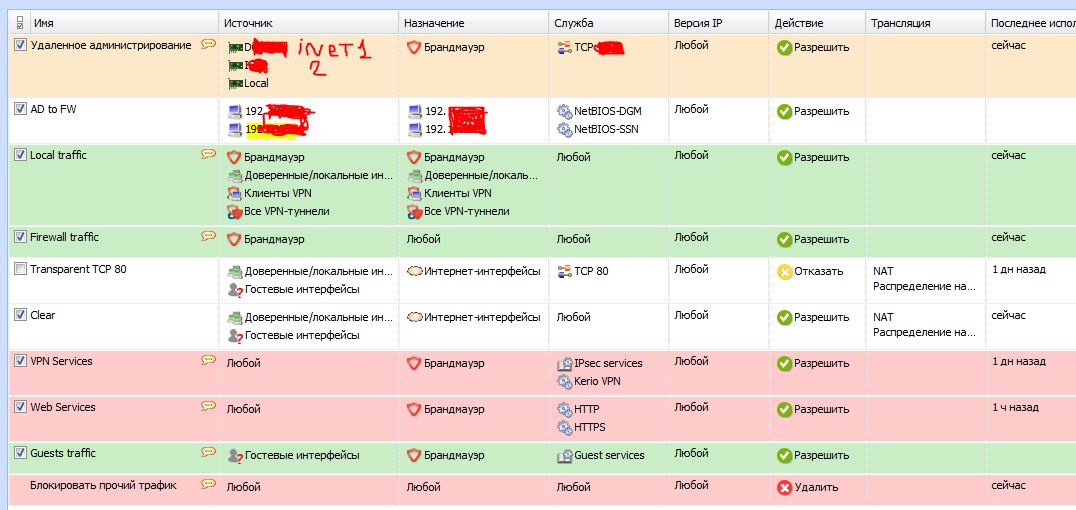Click the NetBIOS-DGM service gear icon

564,111
